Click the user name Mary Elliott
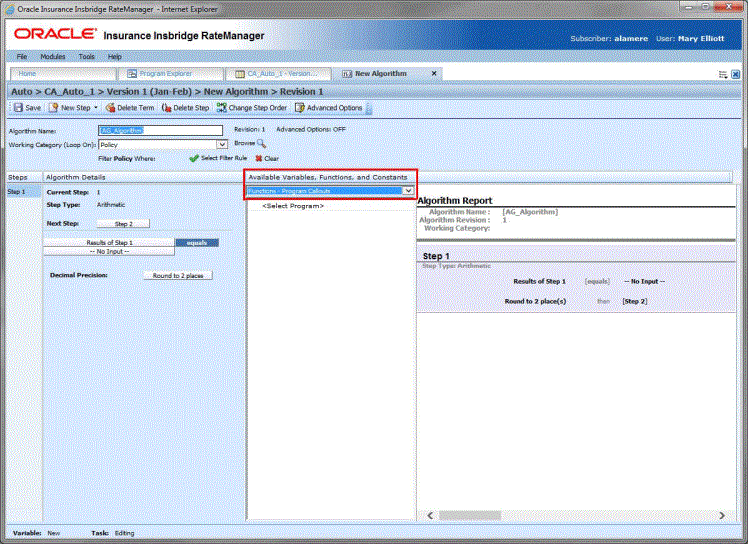This screenshot has width=748, height=544. click(701, 39)
